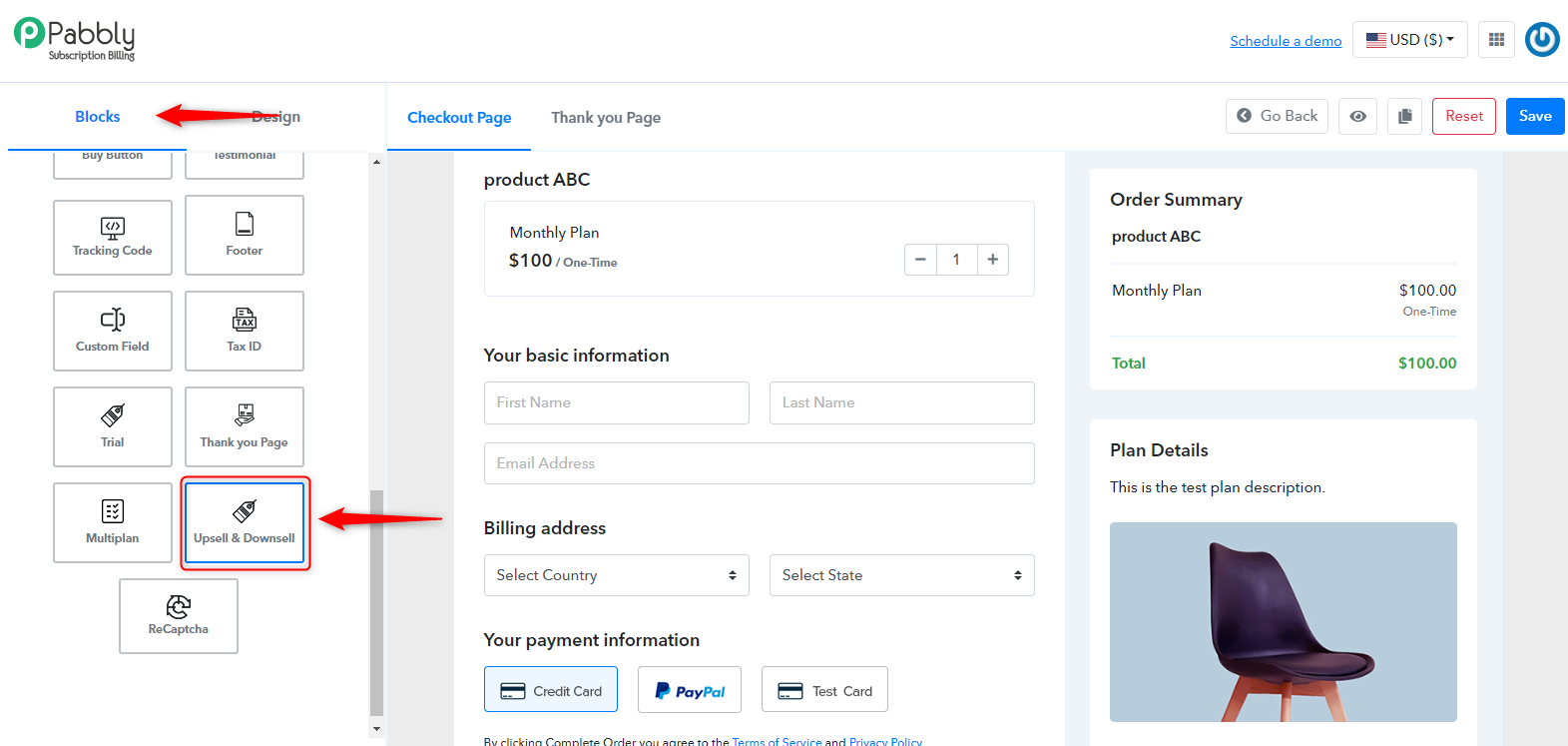
Task: Add the Trial block
Action: (x=113, y=426)
